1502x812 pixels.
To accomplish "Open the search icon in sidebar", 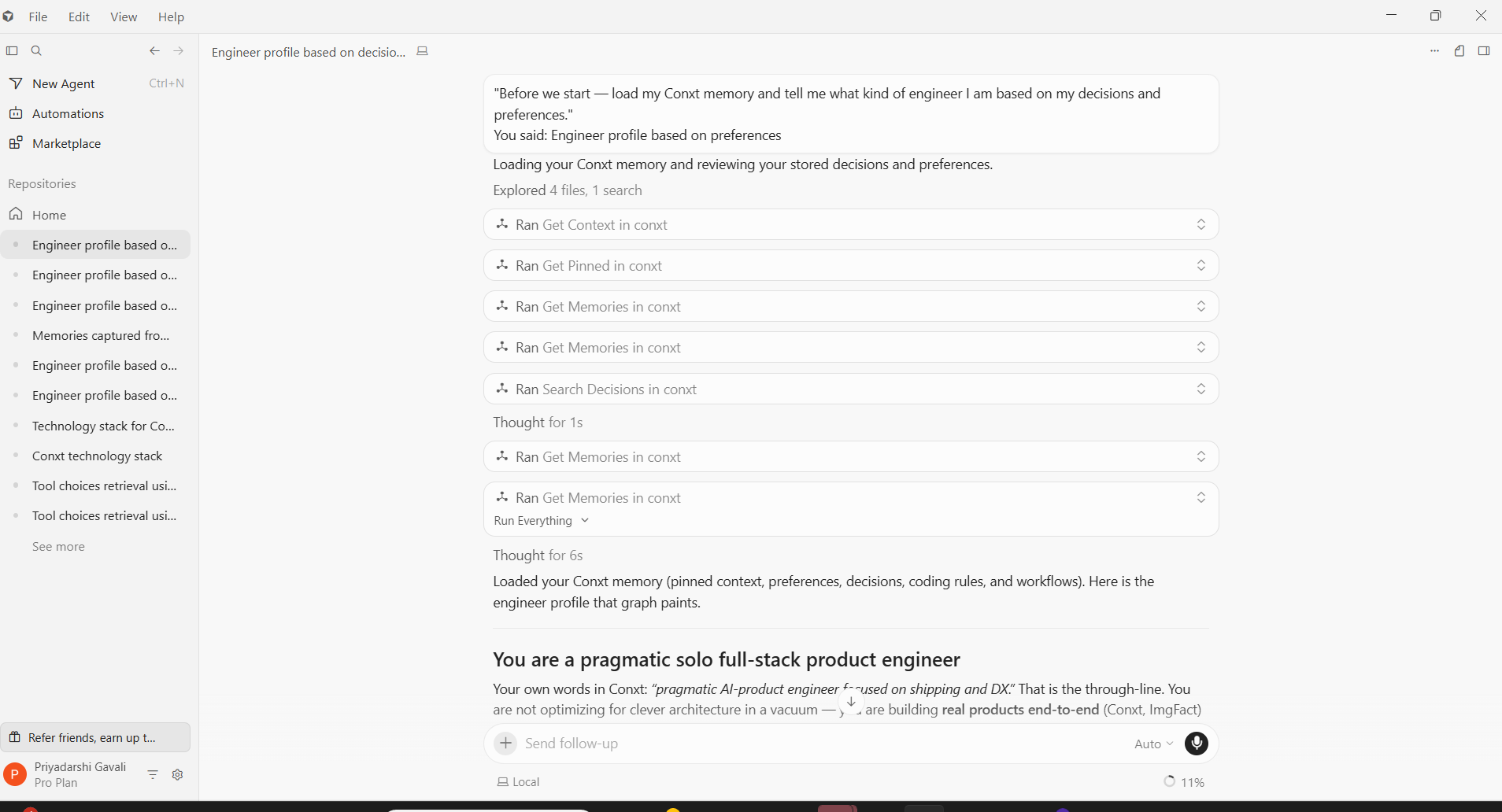I will pos(36,50).
